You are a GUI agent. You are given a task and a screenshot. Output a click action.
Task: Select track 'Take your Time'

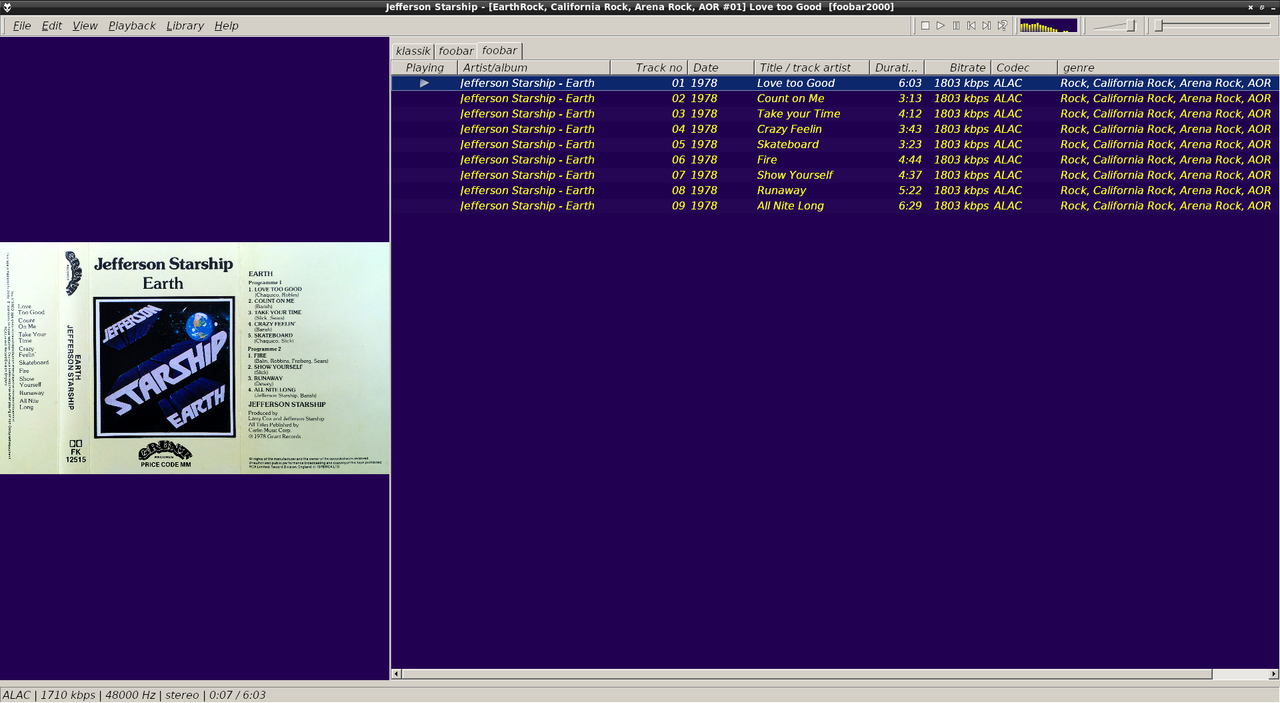click(799, 114)
